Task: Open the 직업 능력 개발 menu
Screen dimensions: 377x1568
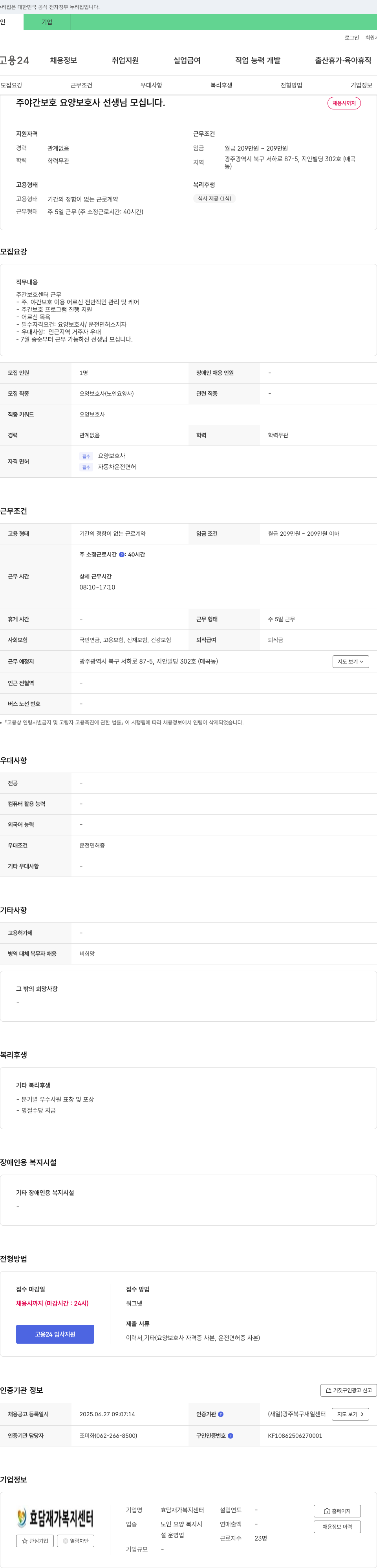Action: tap(258, 60)
